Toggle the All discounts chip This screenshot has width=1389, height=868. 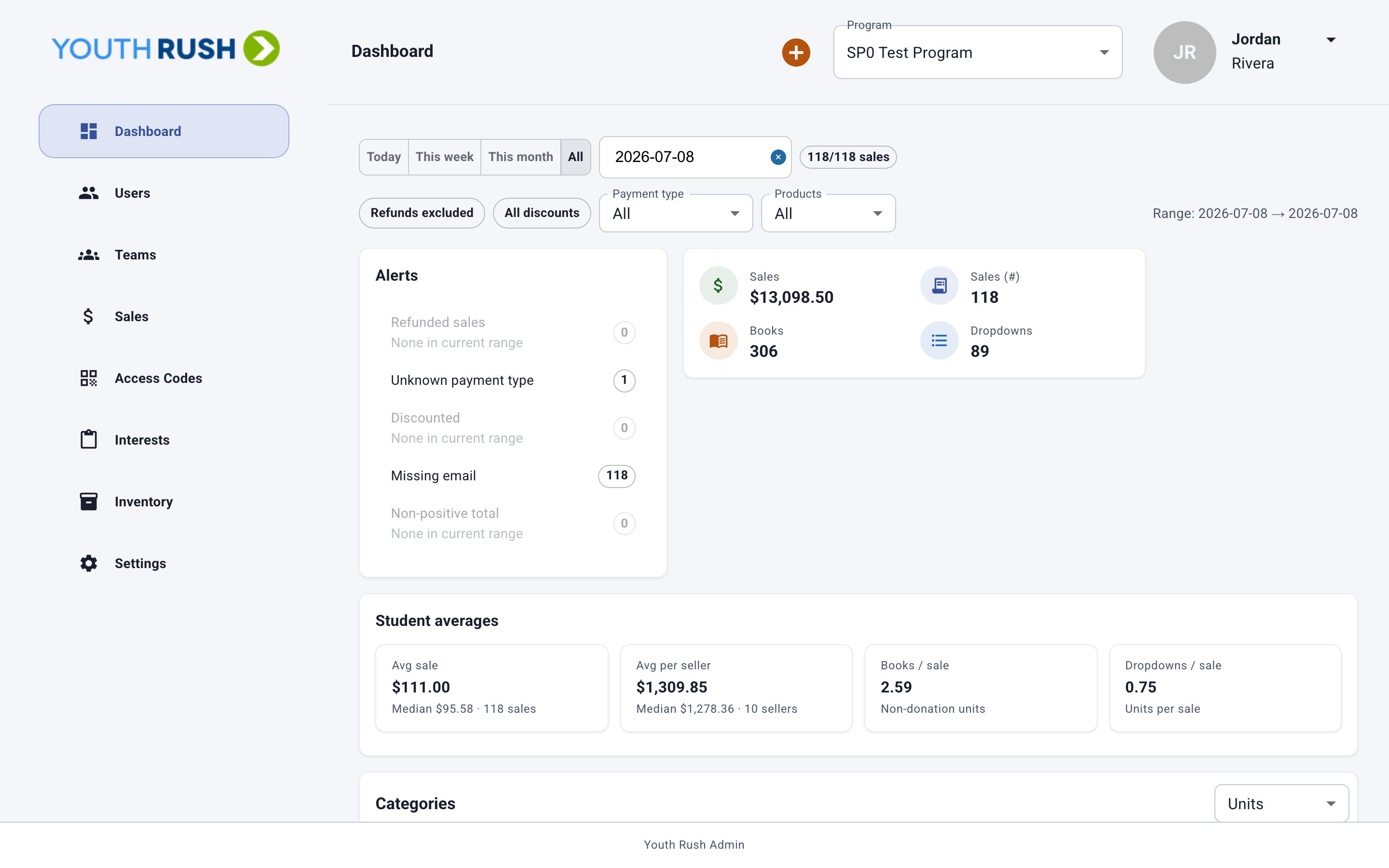tap(542, 213)
